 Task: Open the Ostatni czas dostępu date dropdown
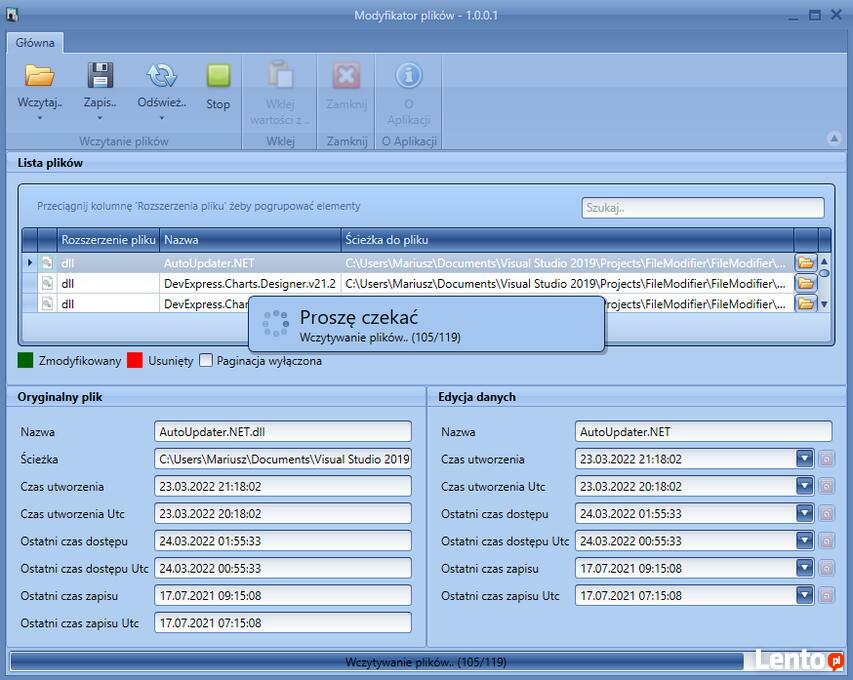coord(805,514)
